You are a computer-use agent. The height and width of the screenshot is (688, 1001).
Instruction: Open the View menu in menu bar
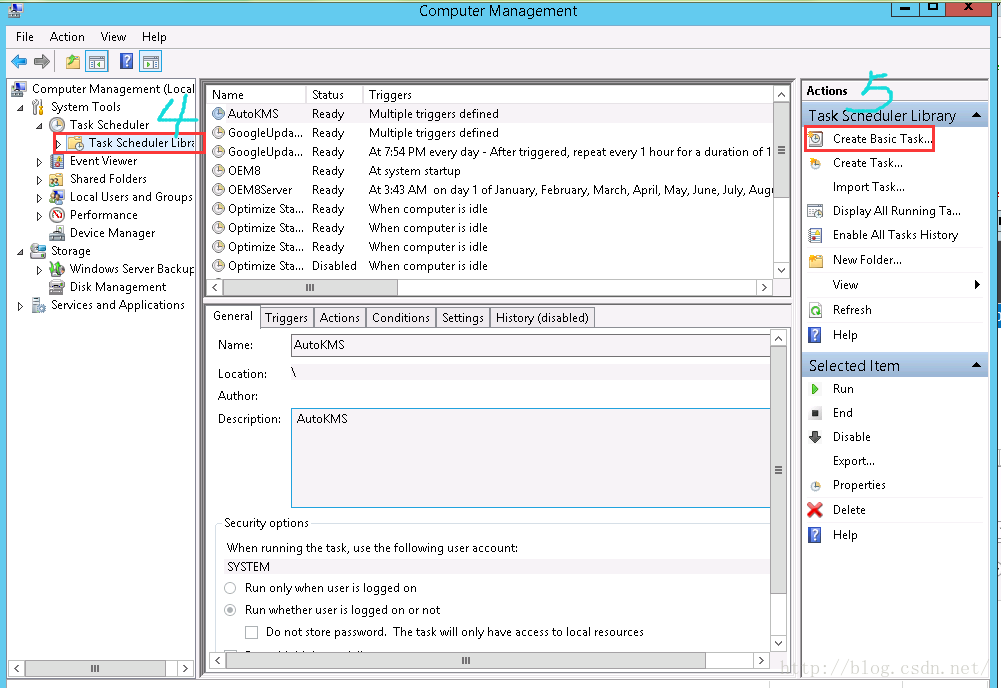[x=113, y=37]
